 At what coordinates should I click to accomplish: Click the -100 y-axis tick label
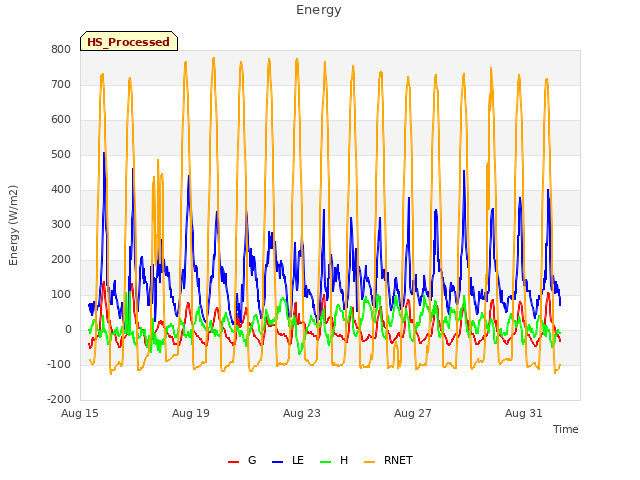[59, 364]
